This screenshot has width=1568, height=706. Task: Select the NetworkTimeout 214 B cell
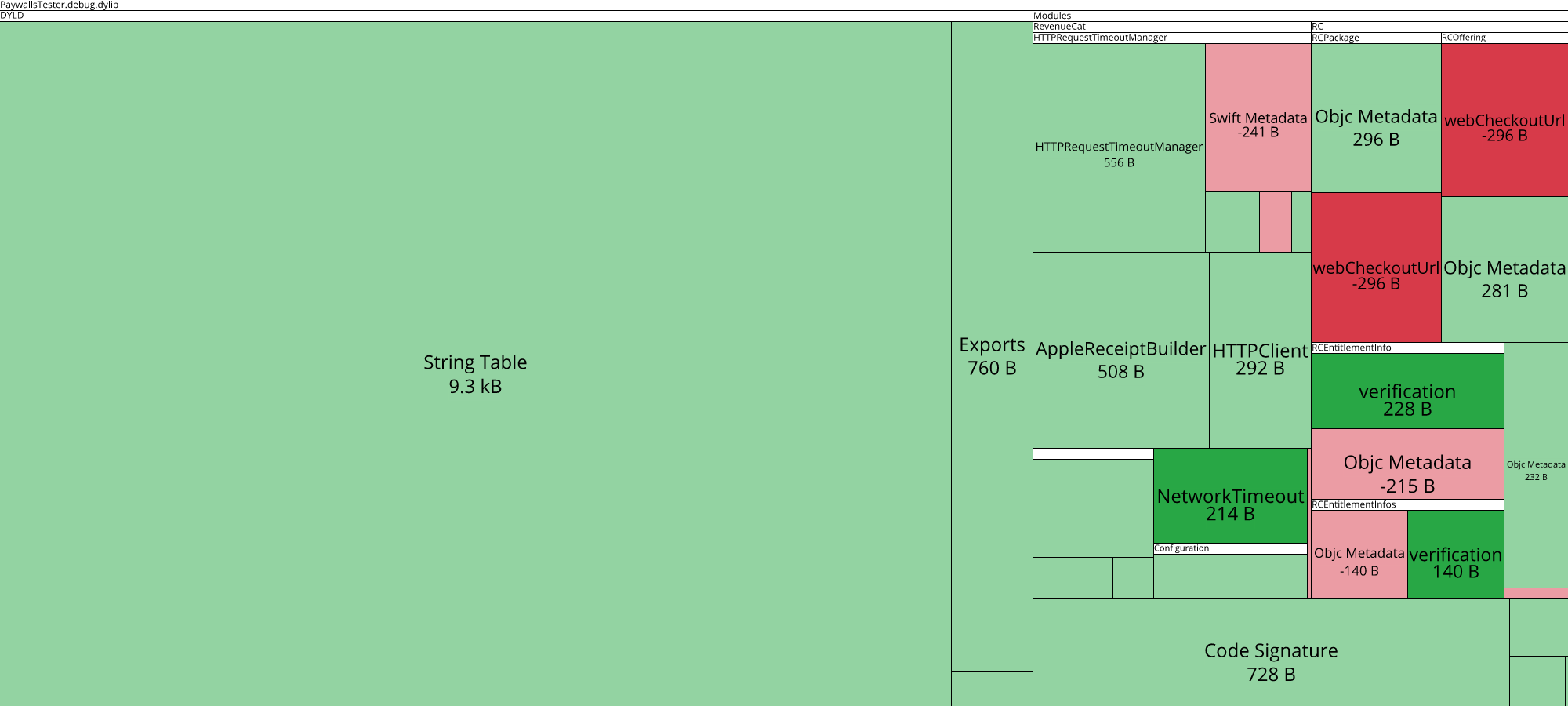pos(1230,496)
